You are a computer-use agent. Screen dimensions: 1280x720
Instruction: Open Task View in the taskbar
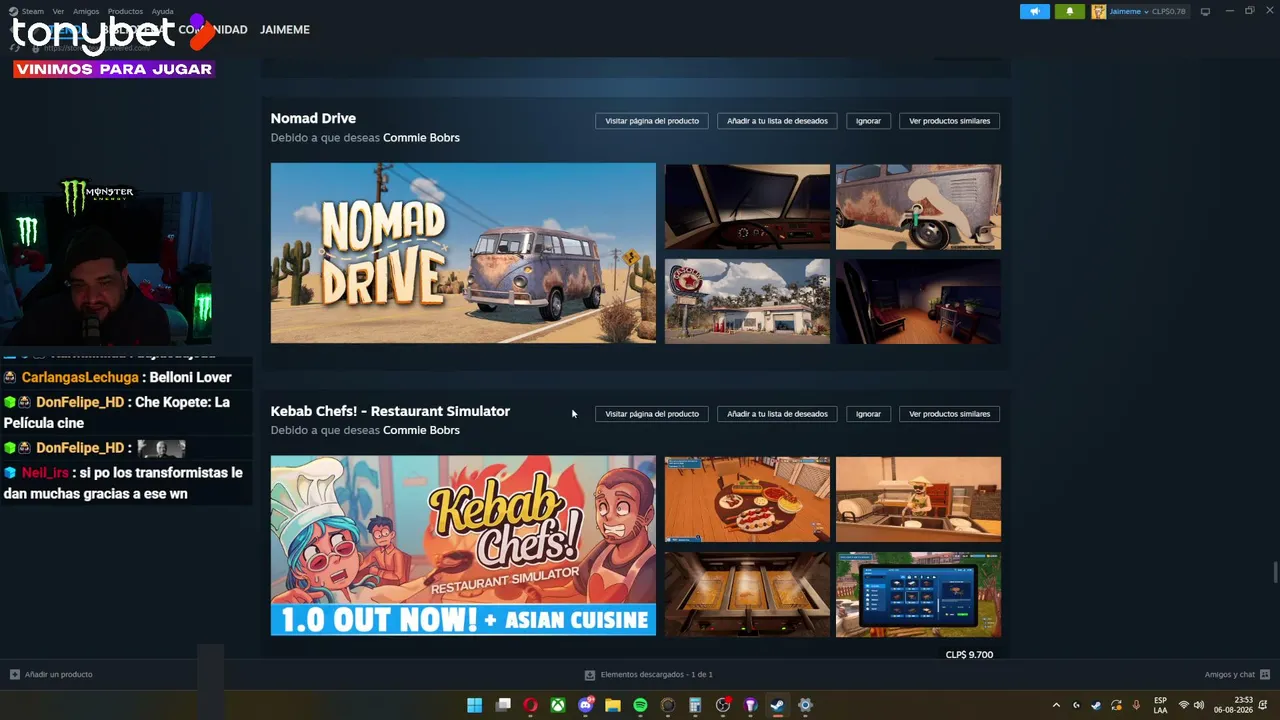click(503, 705)
